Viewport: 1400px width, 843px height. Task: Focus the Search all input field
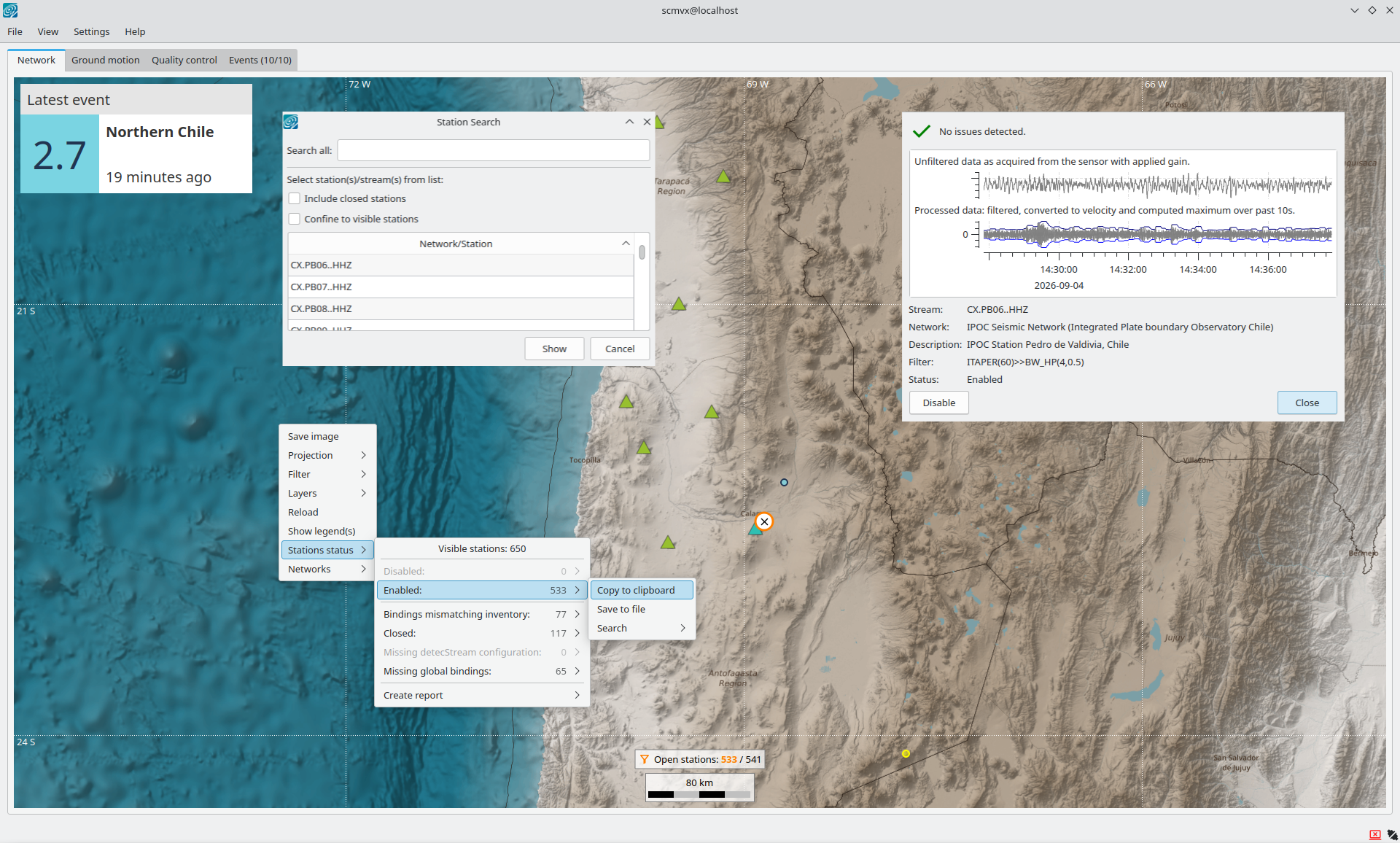(x=493, y=150)
